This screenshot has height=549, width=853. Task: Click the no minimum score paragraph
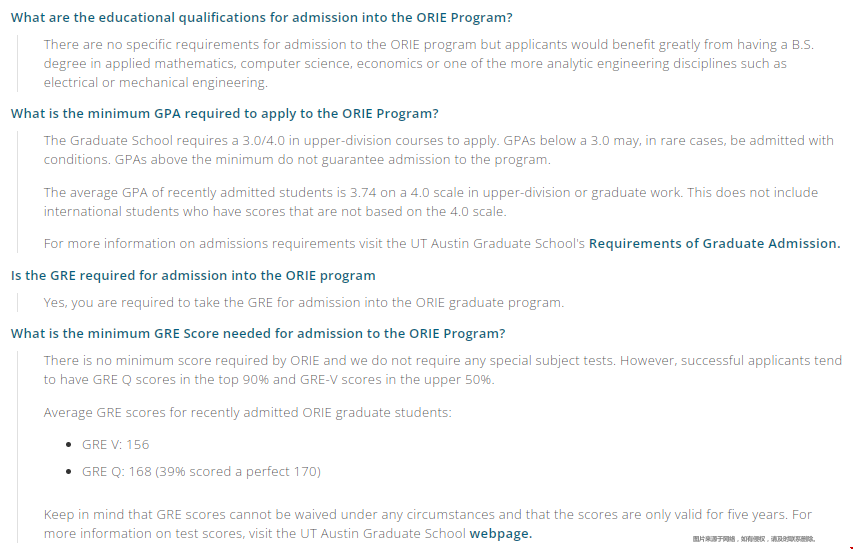point(442,369)
